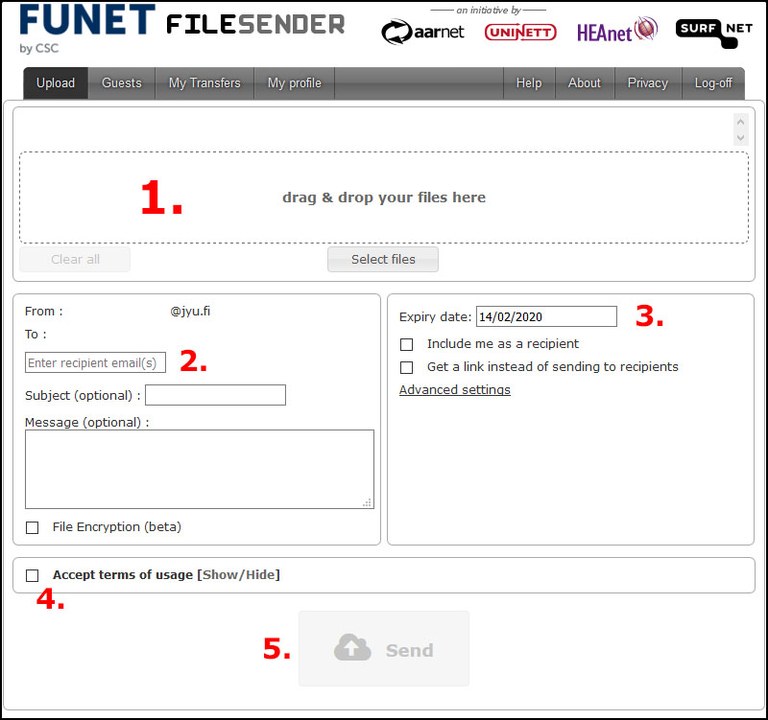Go to My profile tab
This screenshot has height=720, width=768.
(294, 83)
